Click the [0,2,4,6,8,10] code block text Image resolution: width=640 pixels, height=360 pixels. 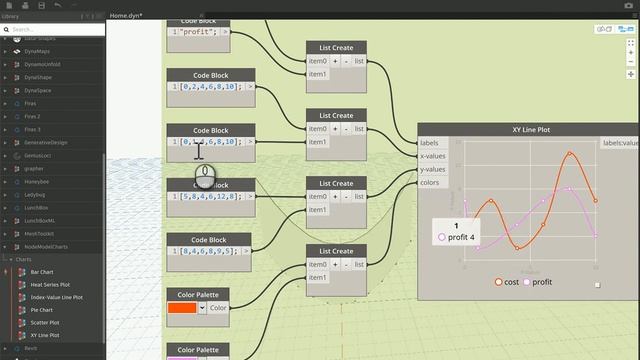[211, 87]
